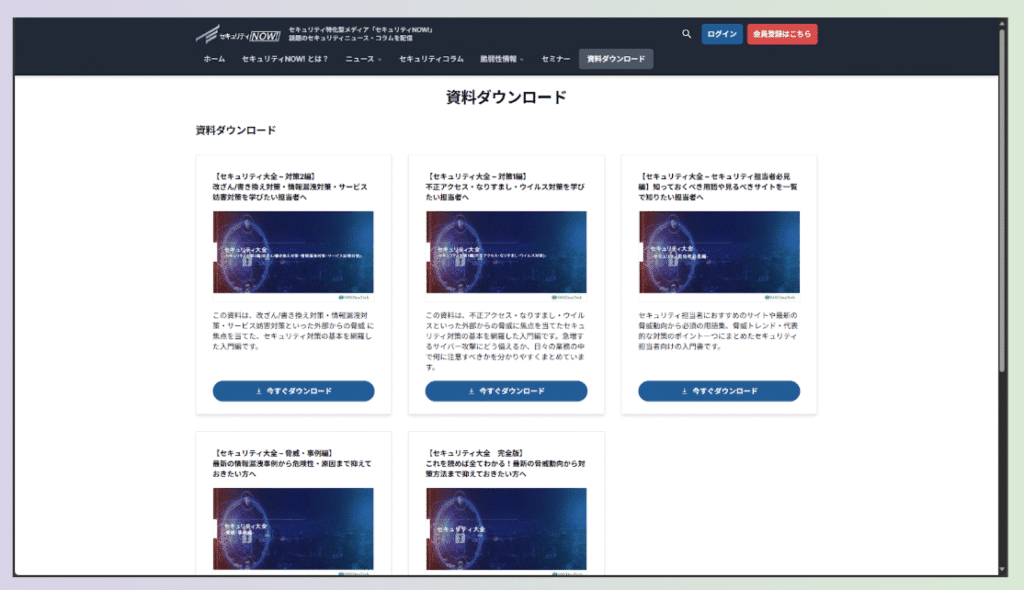Viewport: 1024px width, 590px height.
Task: Open the 対策2編 card thumbnail image
Action: click(293, 255)
